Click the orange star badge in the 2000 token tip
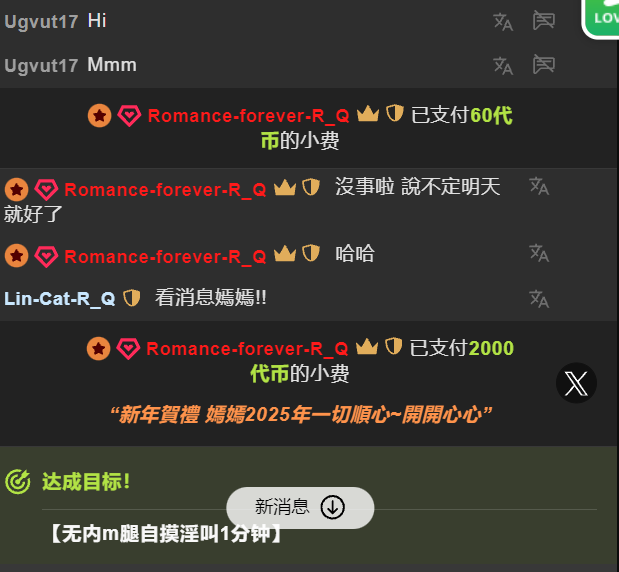 (99, 349)
